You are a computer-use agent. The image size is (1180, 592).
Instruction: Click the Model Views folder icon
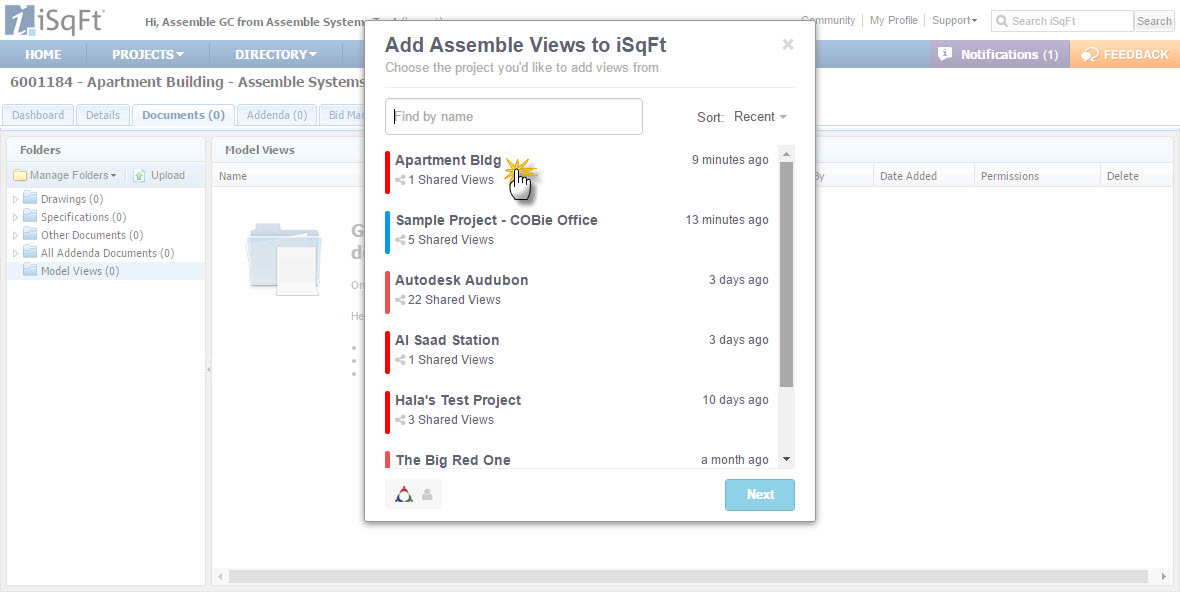pos(30,271)
